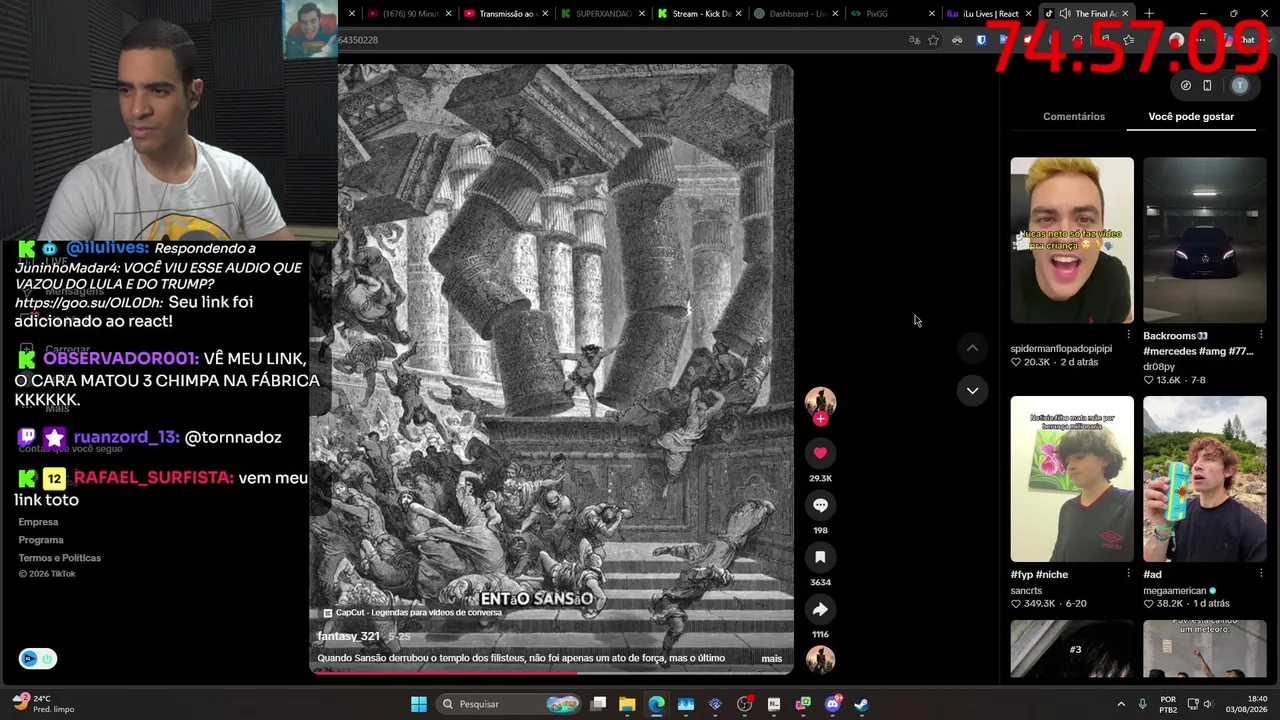Switch keyboard layout POR PTB2
1280x720 pixels.
[x=1168, y=704]
